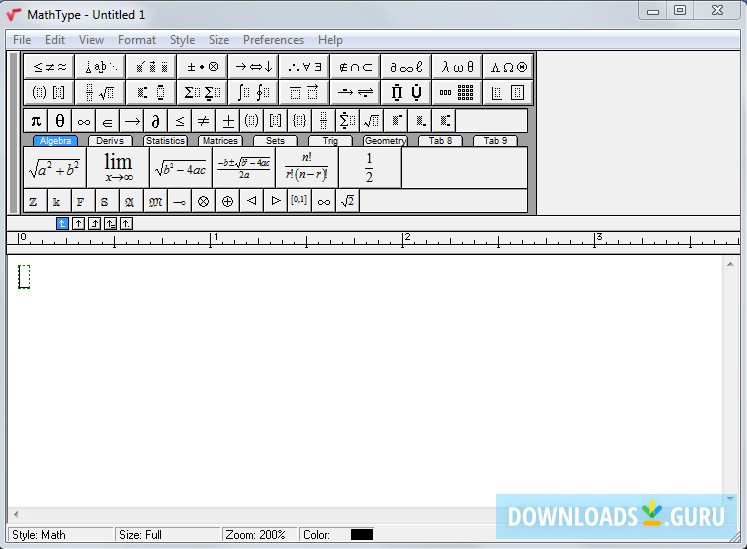Insert the one-half fraction expression
Screen dimensions: 747x549
click(x=370, y=168)
